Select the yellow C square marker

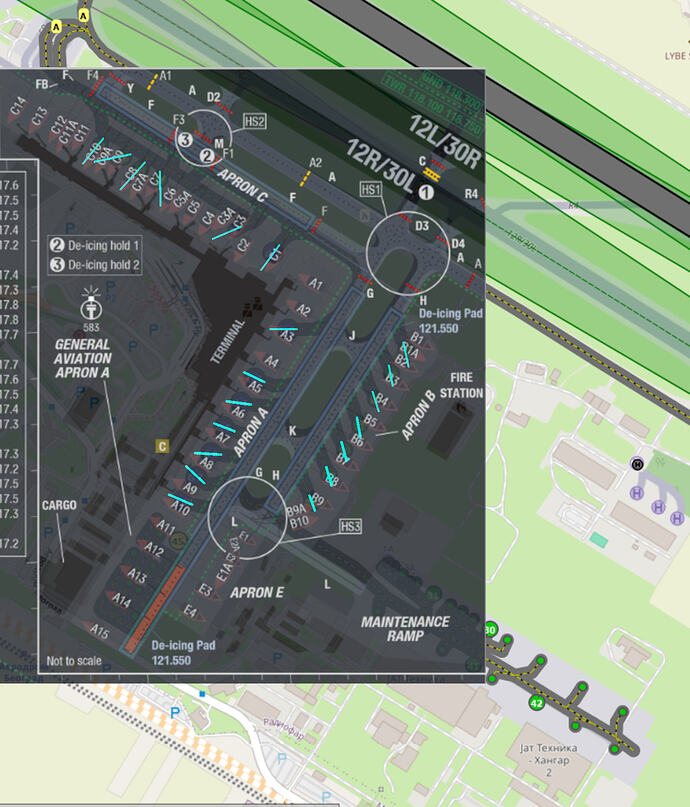(162, 446)
